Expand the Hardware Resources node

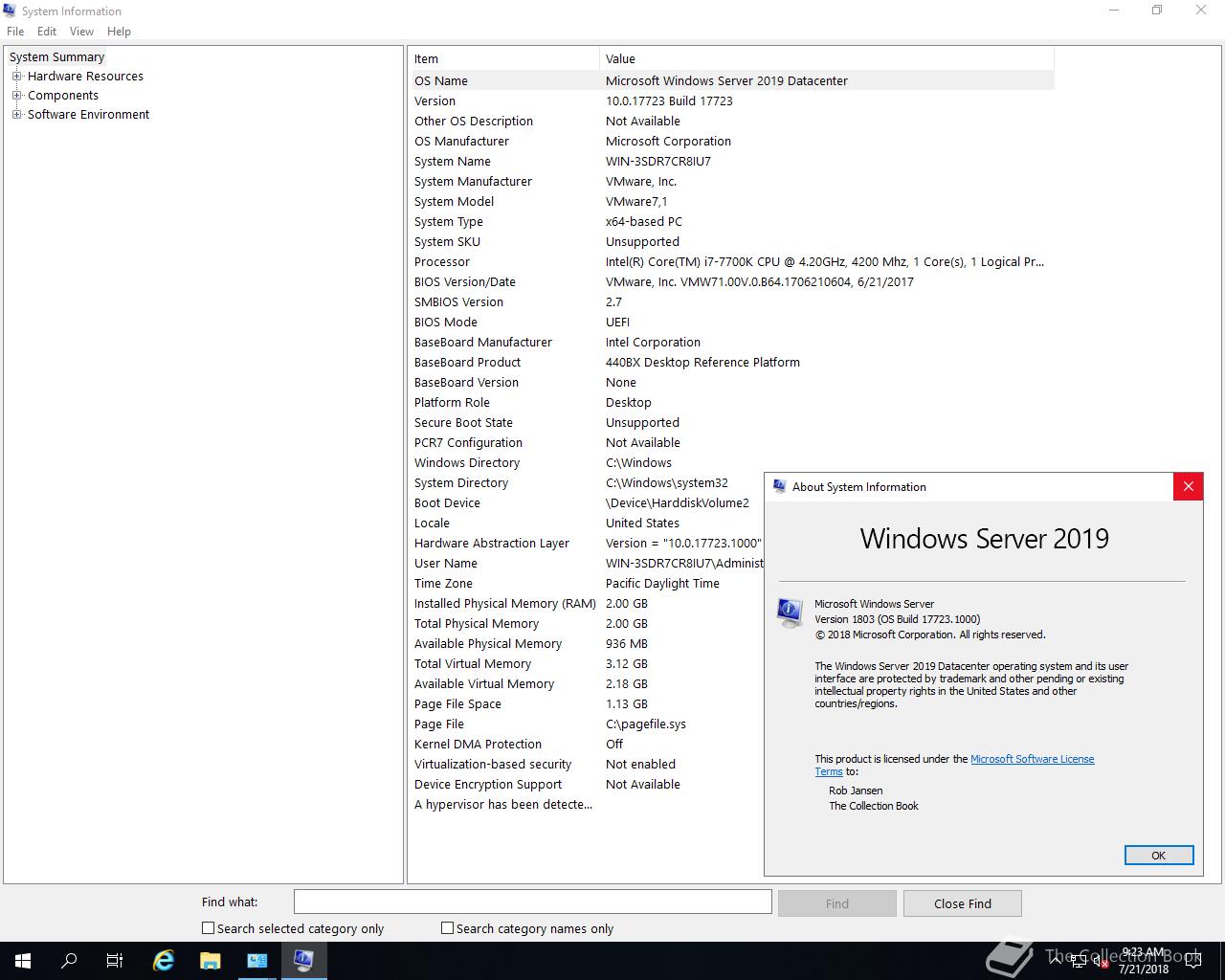16,76
